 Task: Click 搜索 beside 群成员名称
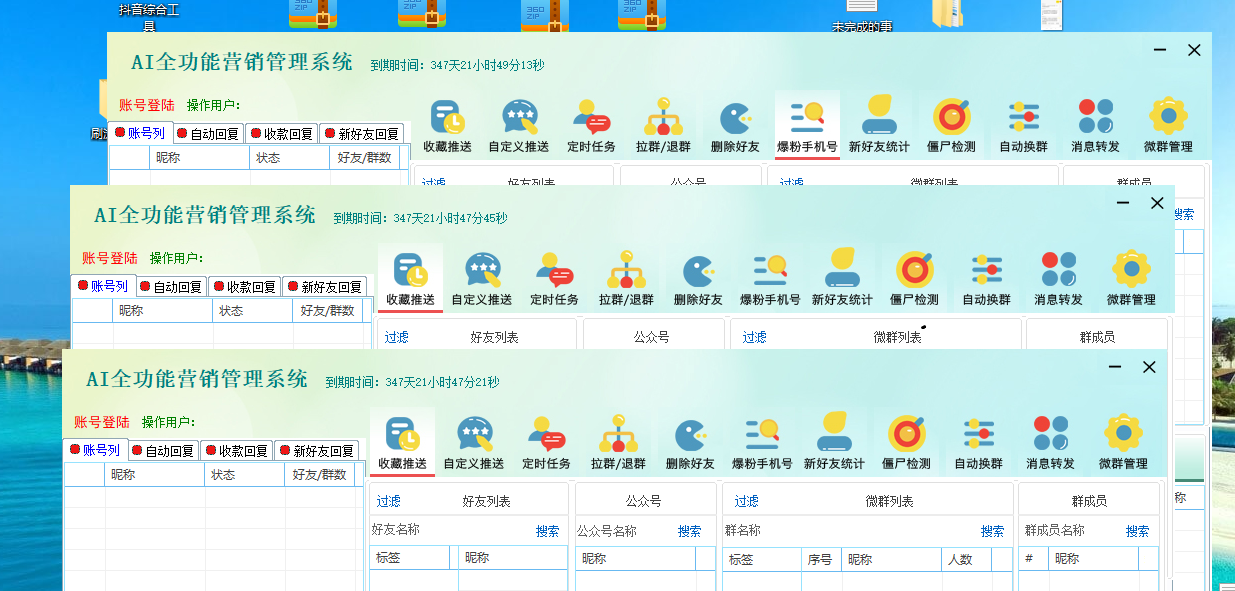tap(1137, 531)
